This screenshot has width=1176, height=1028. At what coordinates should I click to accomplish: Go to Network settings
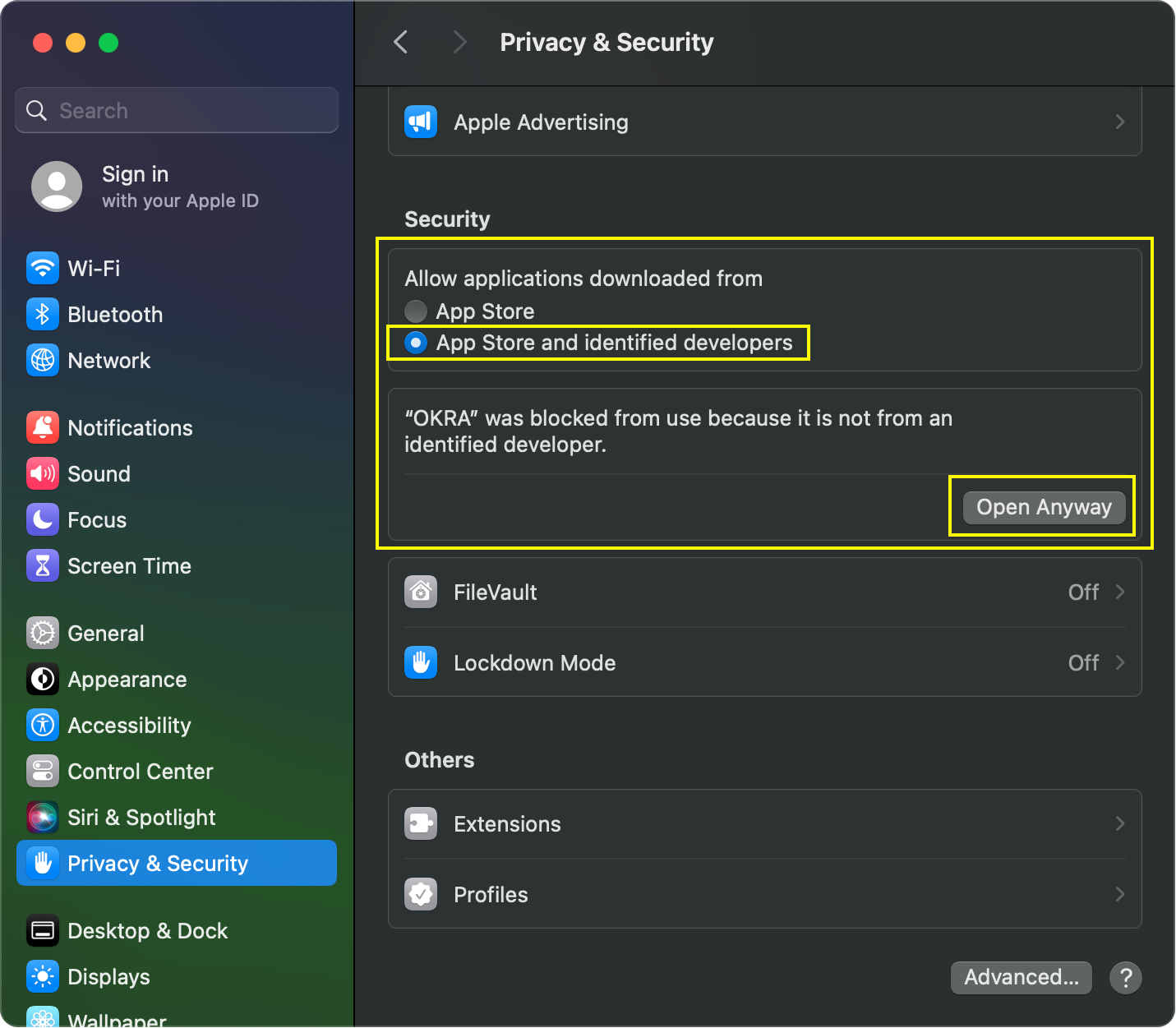point(177,360)
